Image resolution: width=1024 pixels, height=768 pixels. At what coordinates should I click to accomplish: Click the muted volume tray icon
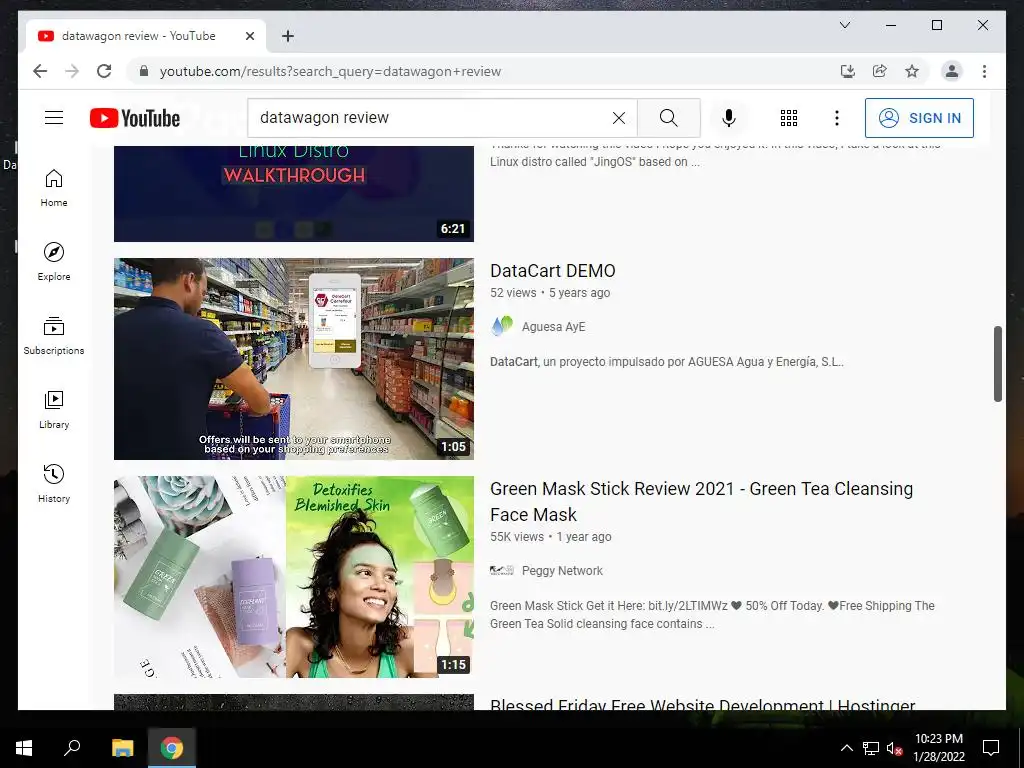(x=894, y=748)
